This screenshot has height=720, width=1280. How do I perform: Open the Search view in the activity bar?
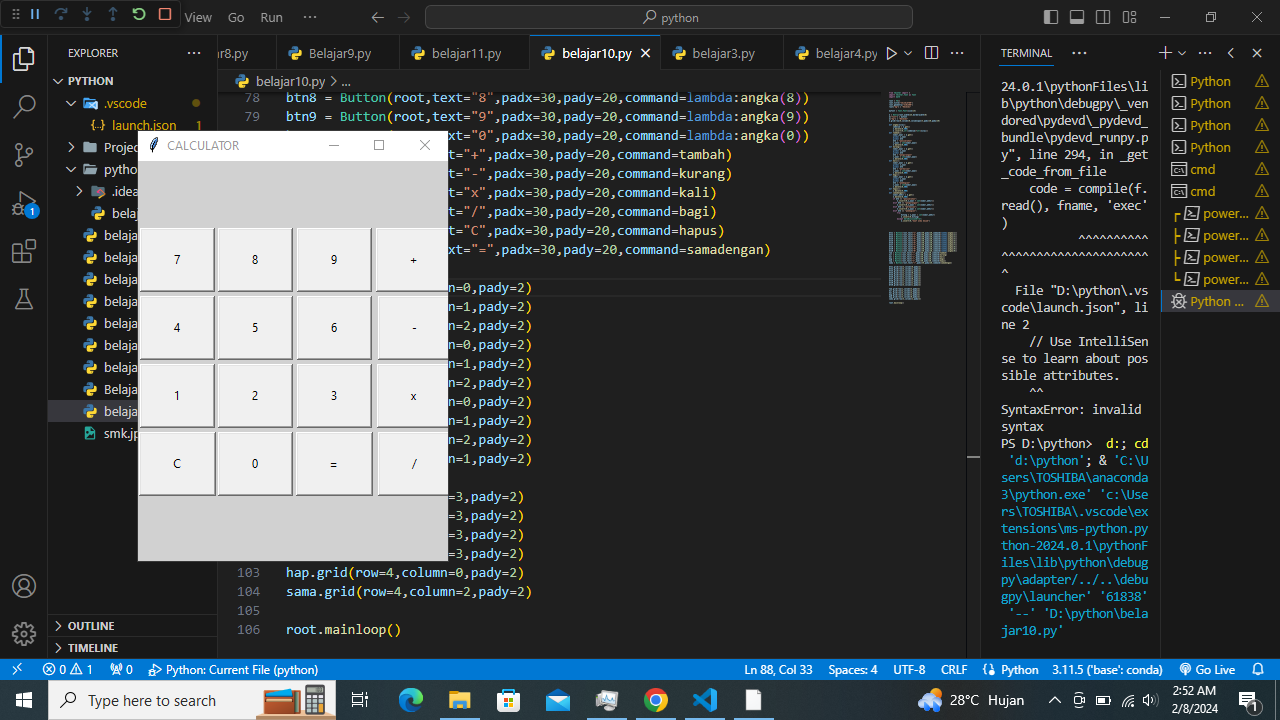(x=24, y=106)
